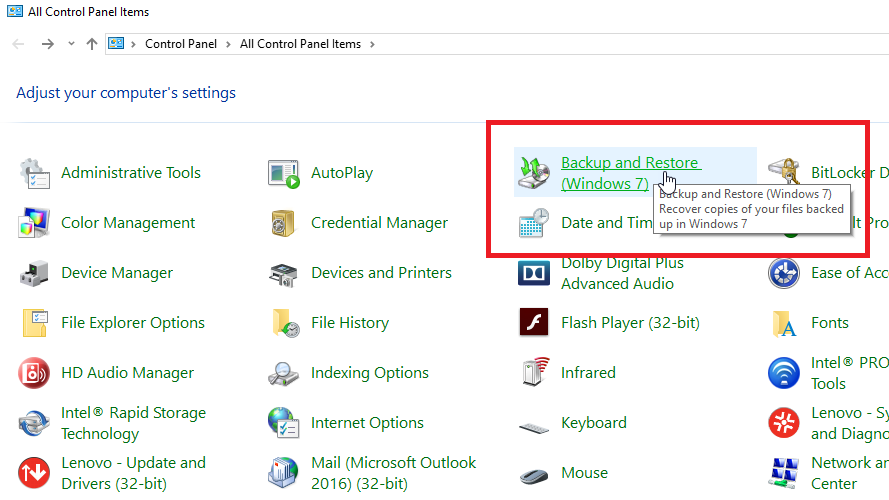Expand the chevron after Control Panel breadcrumb
The height and width of the screenshot is (500, 889).
click(229, 44)
